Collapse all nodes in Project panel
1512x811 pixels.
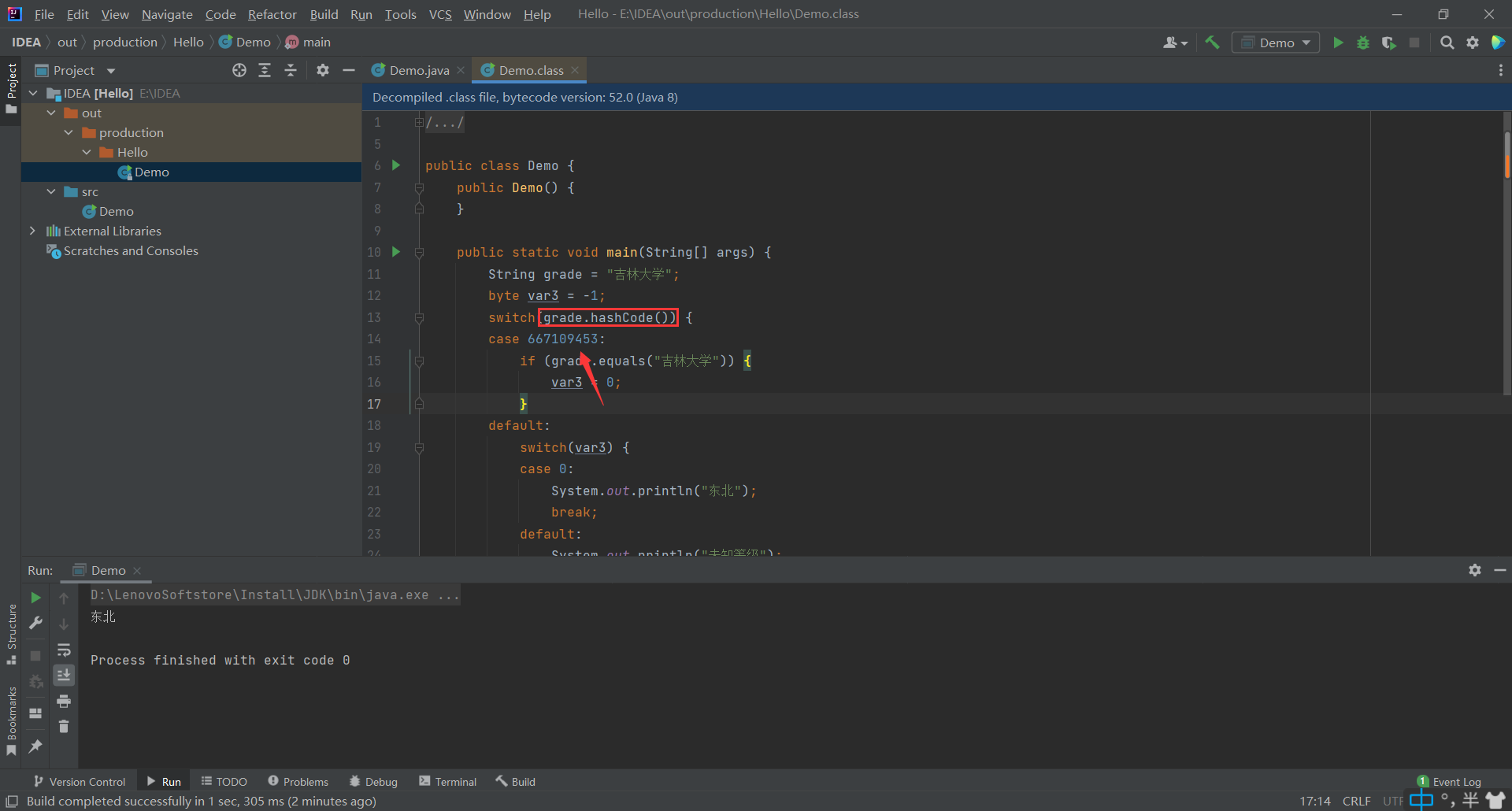click(x=291, y=70)
